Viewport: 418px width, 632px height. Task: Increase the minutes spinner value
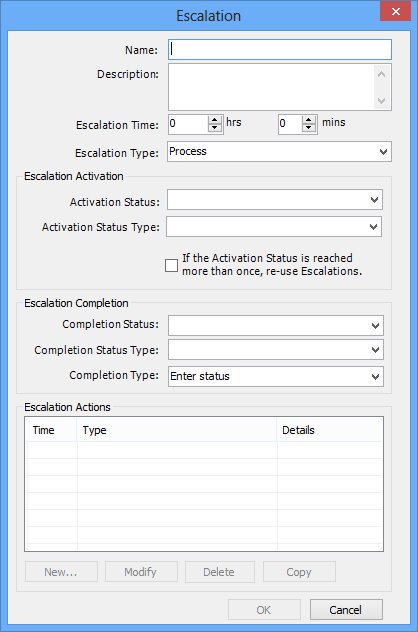pyautogui.click(x=309, y=120)
